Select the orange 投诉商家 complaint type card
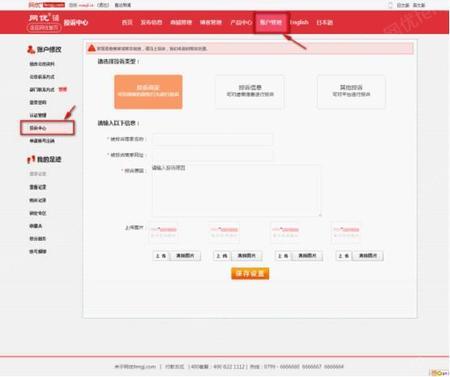 pos(148,92)
